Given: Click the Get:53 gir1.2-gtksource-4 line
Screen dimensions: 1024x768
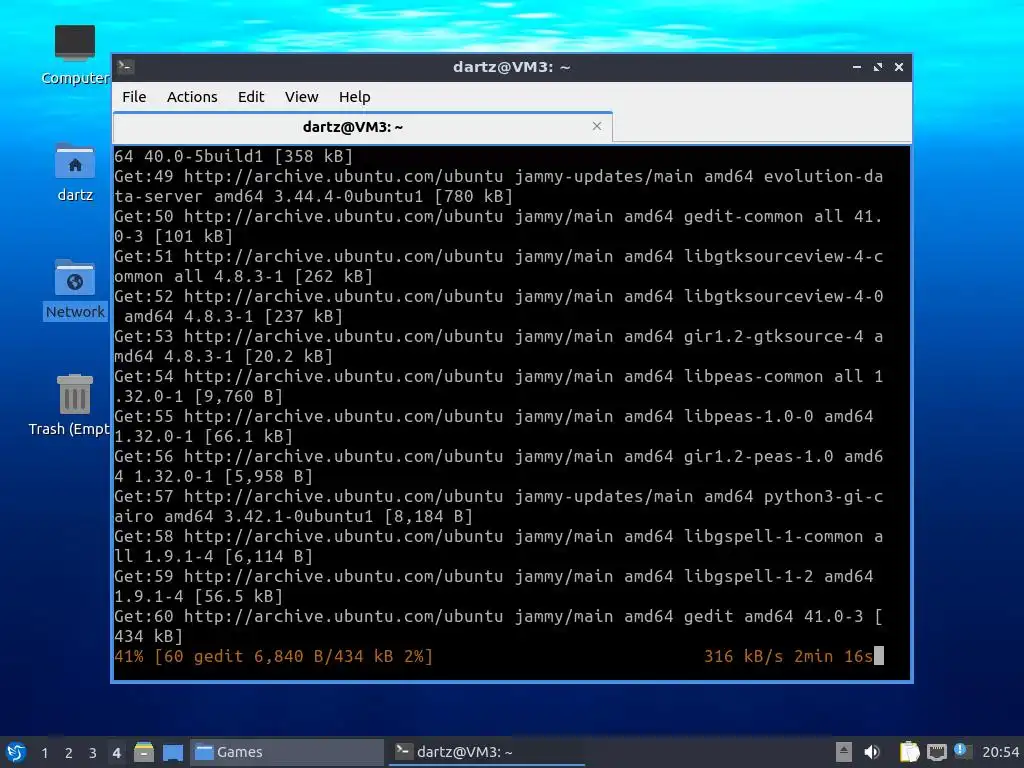Looking at the screenshot, I should click(498, 346).
